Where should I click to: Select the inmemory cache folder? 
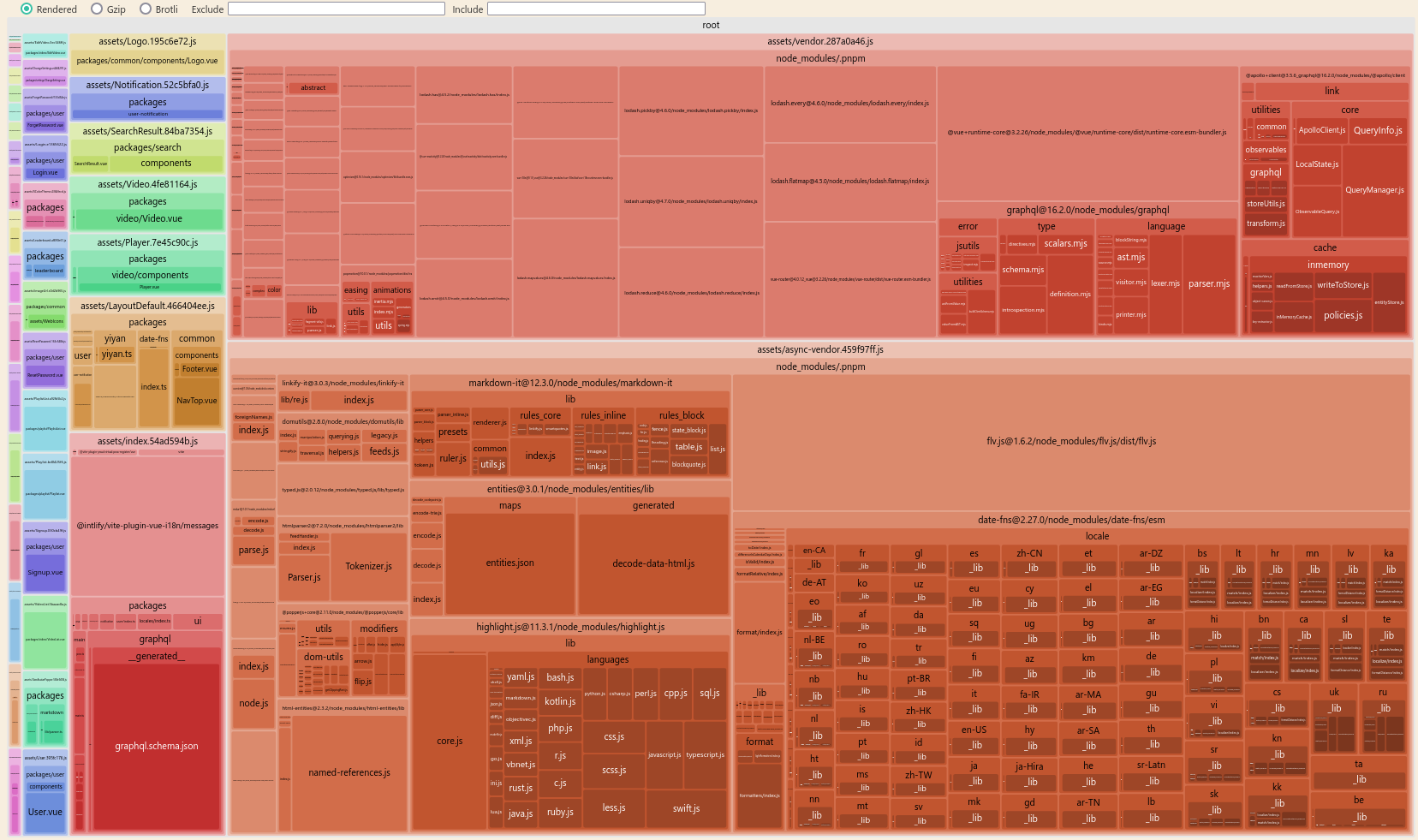(1328, 265)
